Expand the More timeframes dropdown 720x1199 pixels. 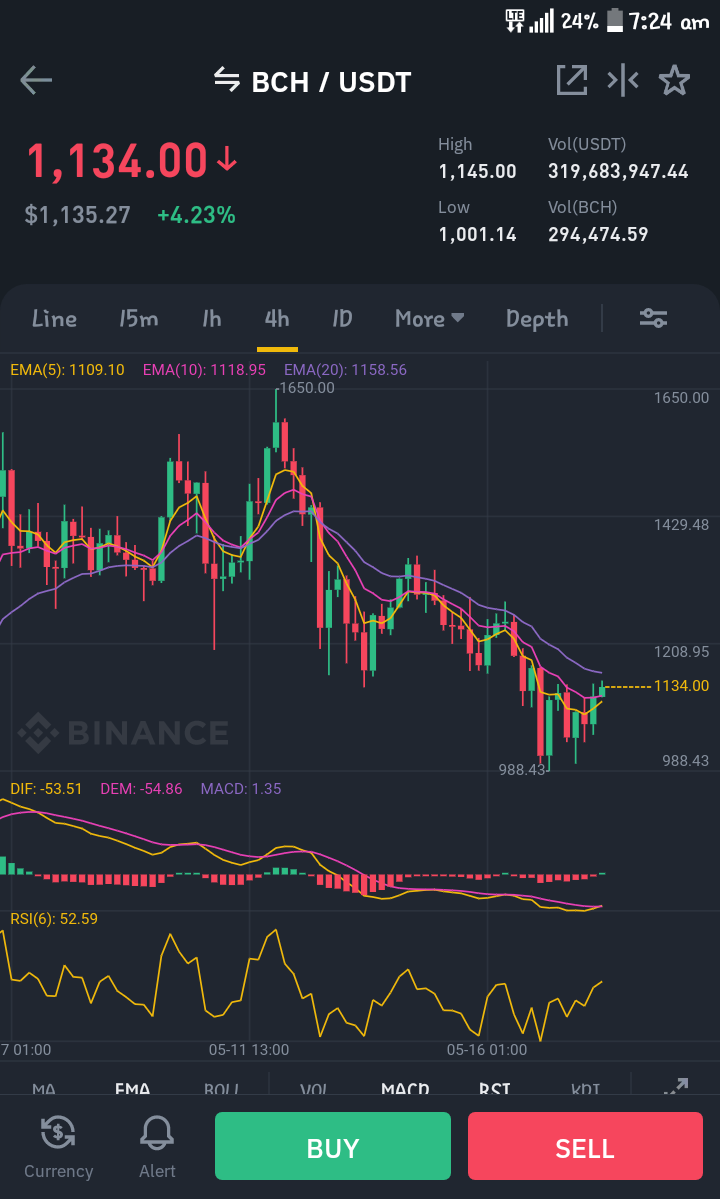430,318
